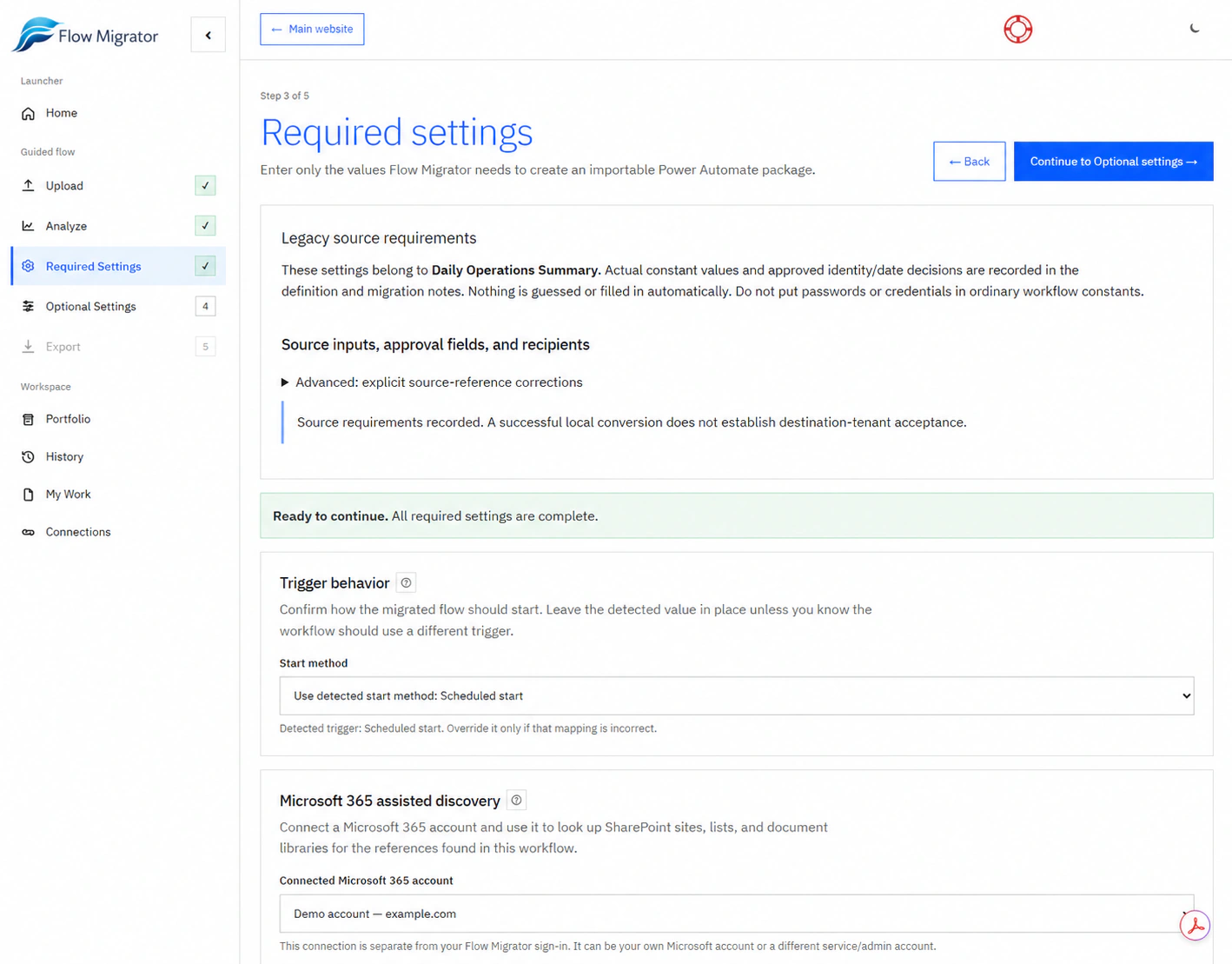This screenshot has width=1232, height=964.
Task: Click the 'Required settings' page heading
Action: coord(397,132)
